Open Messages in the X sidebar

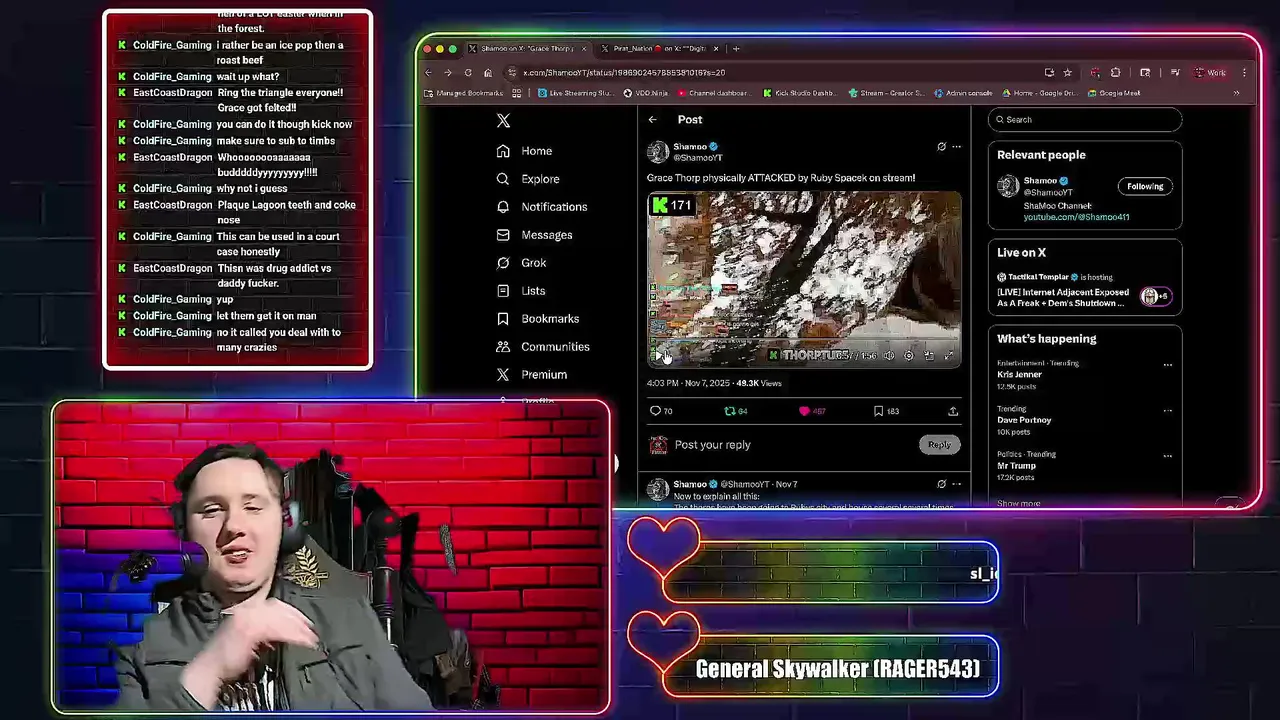point(534,235)
